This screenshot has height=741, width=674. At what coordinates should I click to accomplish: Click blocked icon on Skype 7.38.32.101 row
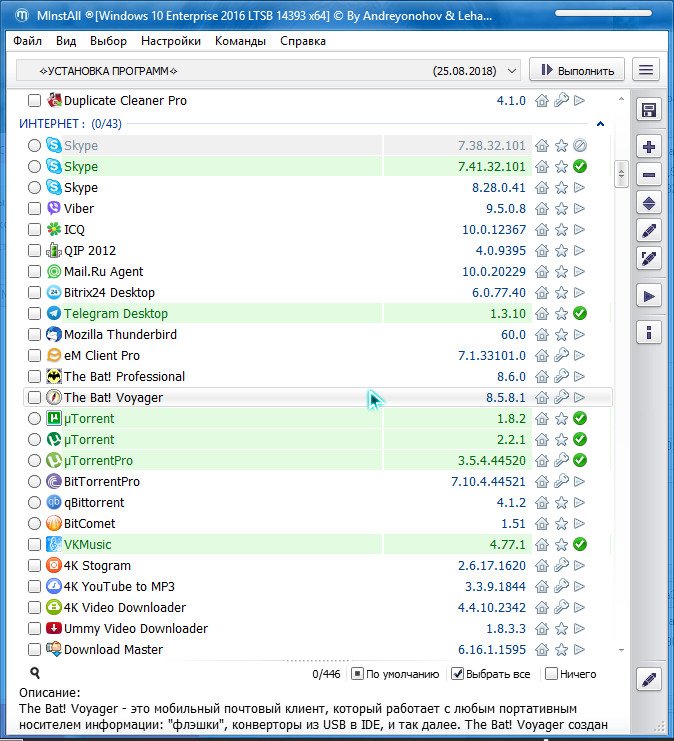coord(579,146)
